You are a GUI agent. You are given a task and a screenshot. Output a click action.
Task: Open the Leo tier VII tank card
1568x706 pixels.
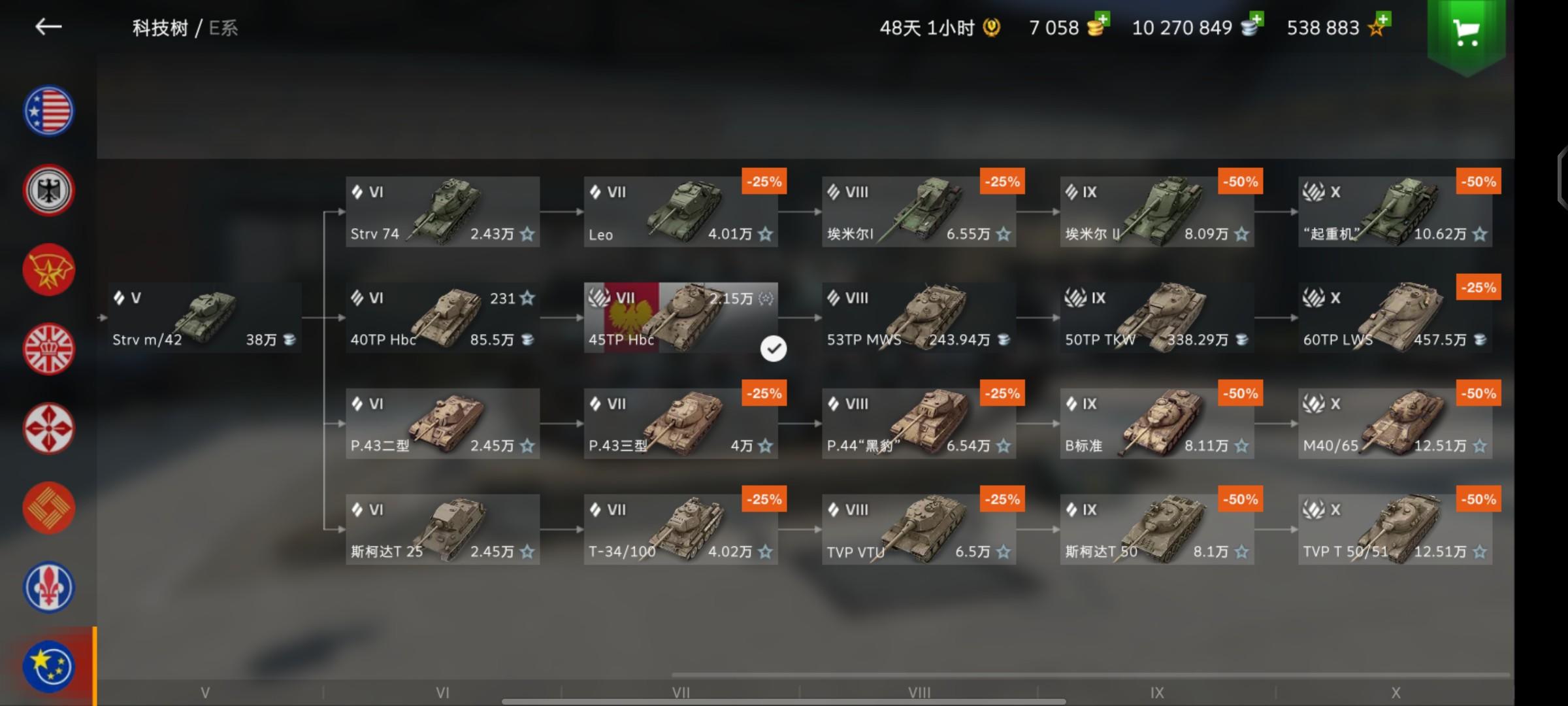[681, 212]
